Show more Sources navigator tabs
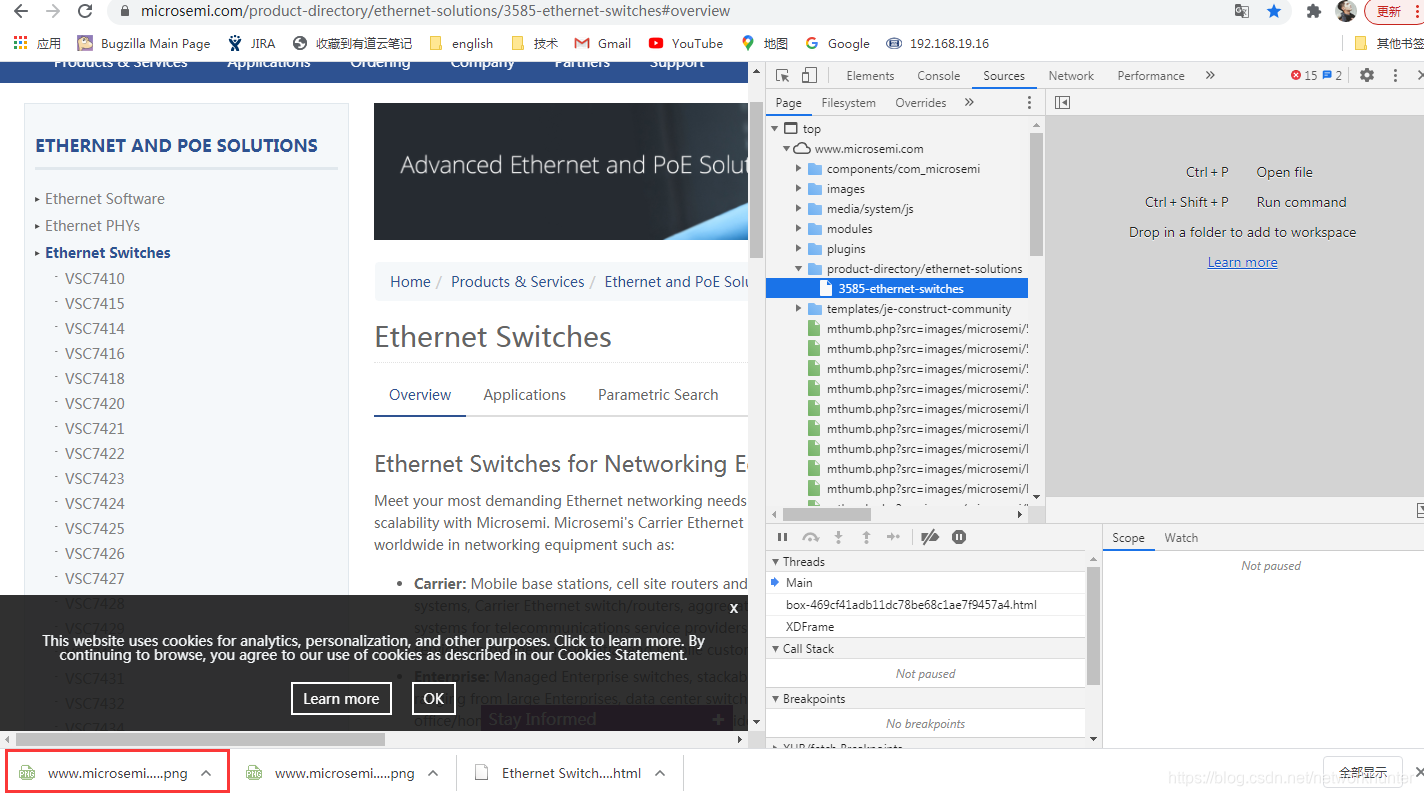Viewport: 1424px width, 796px height. pos(969,103)
